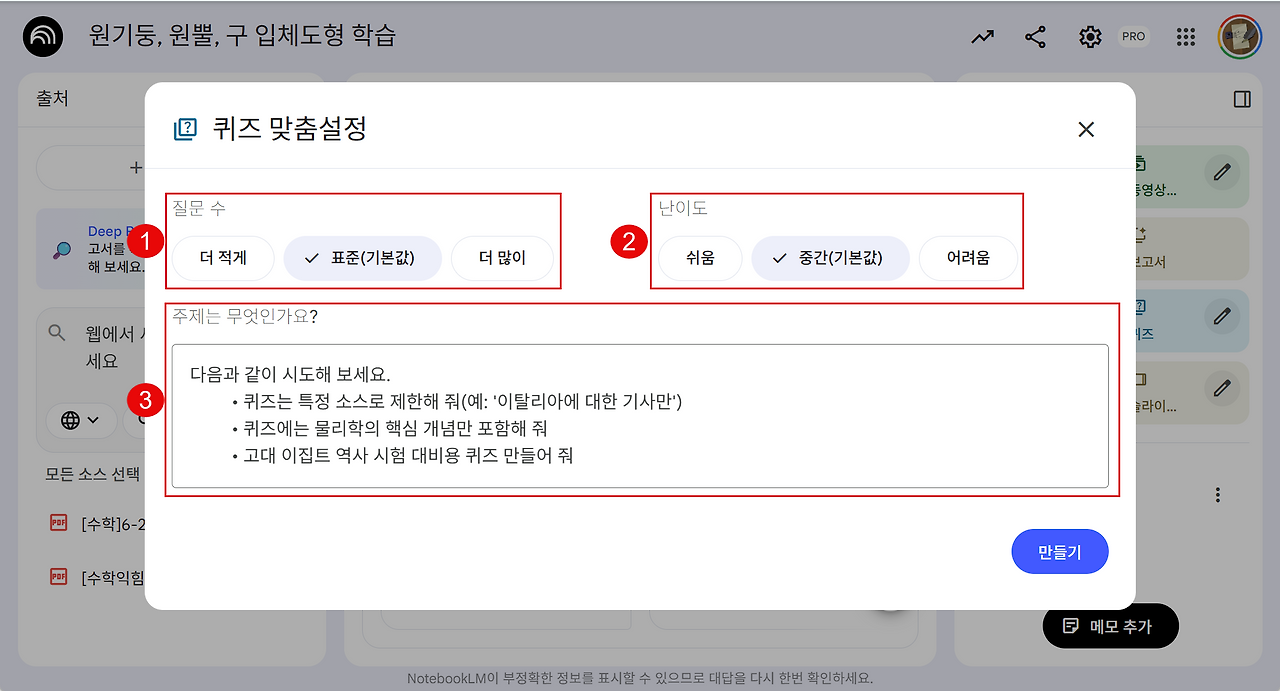The width and height of the screenshot is (1280, 691).
Task: Close the 퀴즈 맞춤설정 dialog
Action: click(1086, 129)
